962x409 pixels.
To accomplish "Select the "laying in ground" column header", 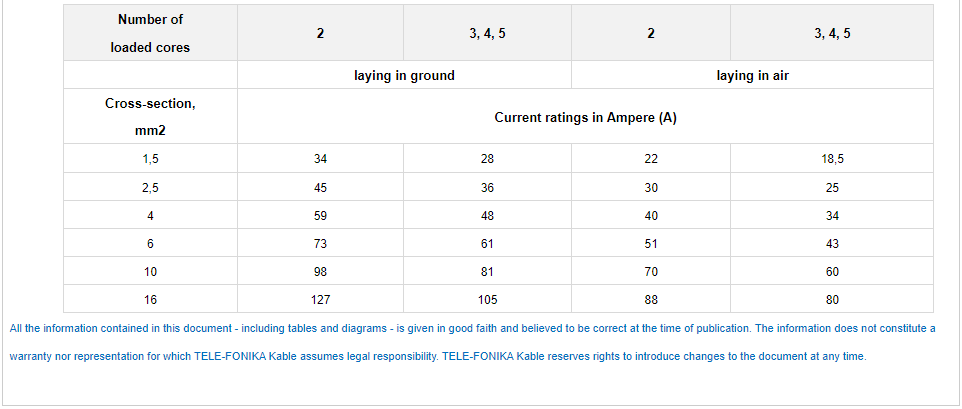I will [404, 75].
